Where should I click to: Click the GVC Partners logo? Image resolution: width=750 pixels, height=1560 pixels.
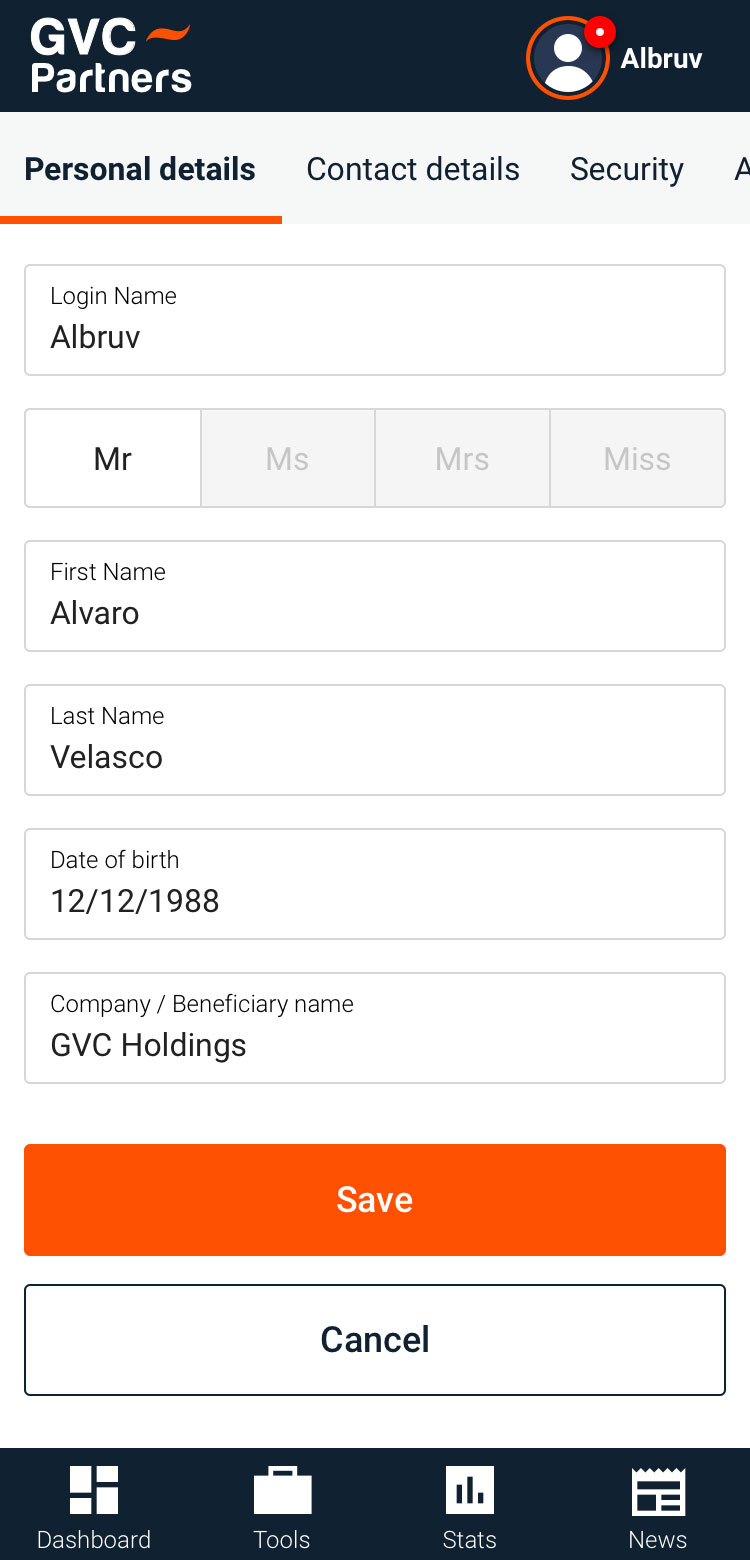point(110,56)
